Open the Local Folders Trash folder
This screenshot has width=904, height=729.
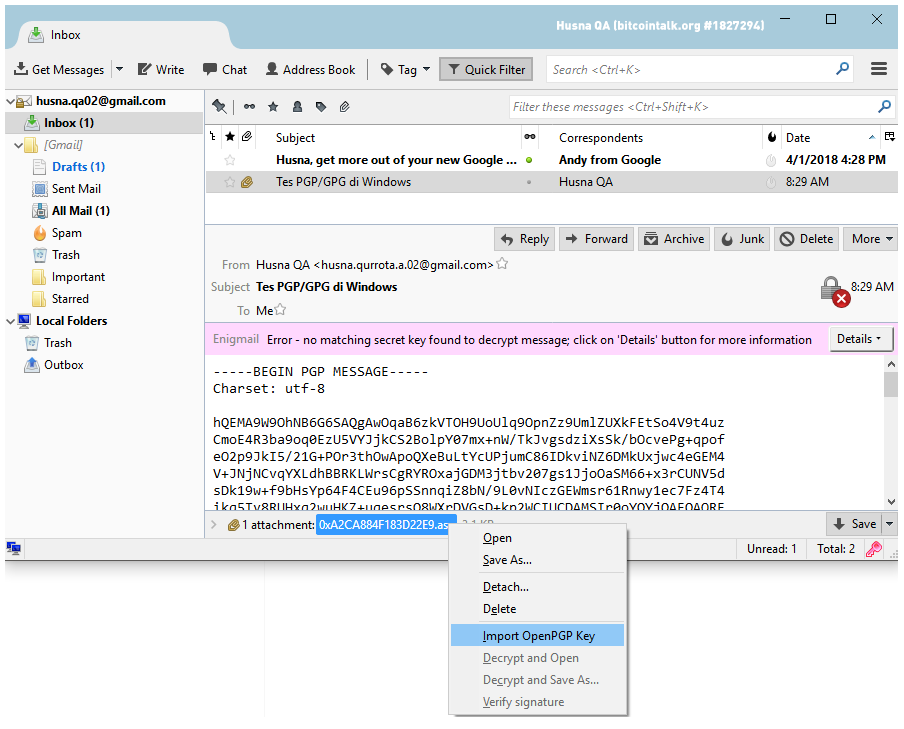[x=58, y=343]
